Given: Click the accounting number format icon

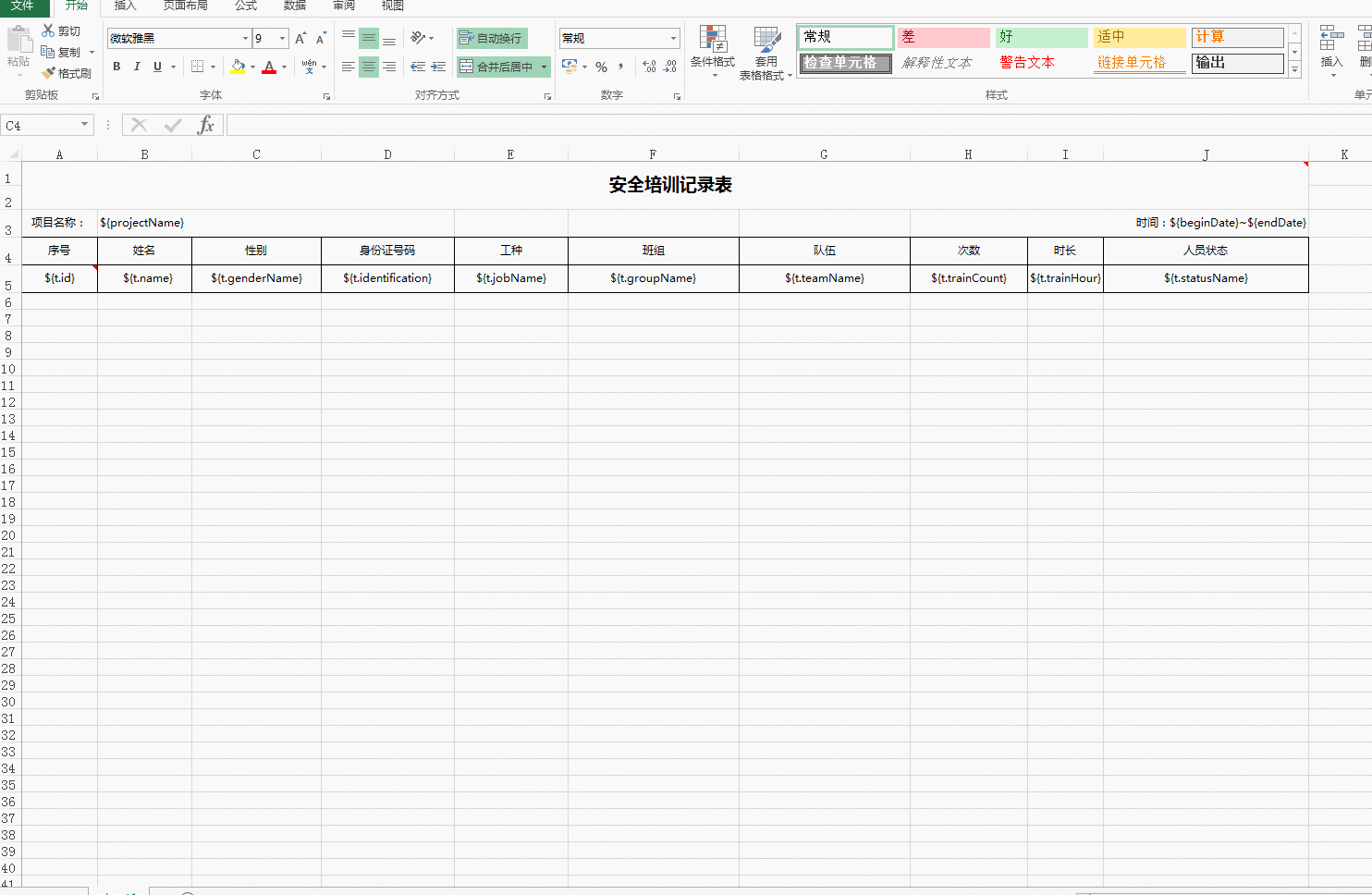Looking at the screenshot, I should click(570, 67).
